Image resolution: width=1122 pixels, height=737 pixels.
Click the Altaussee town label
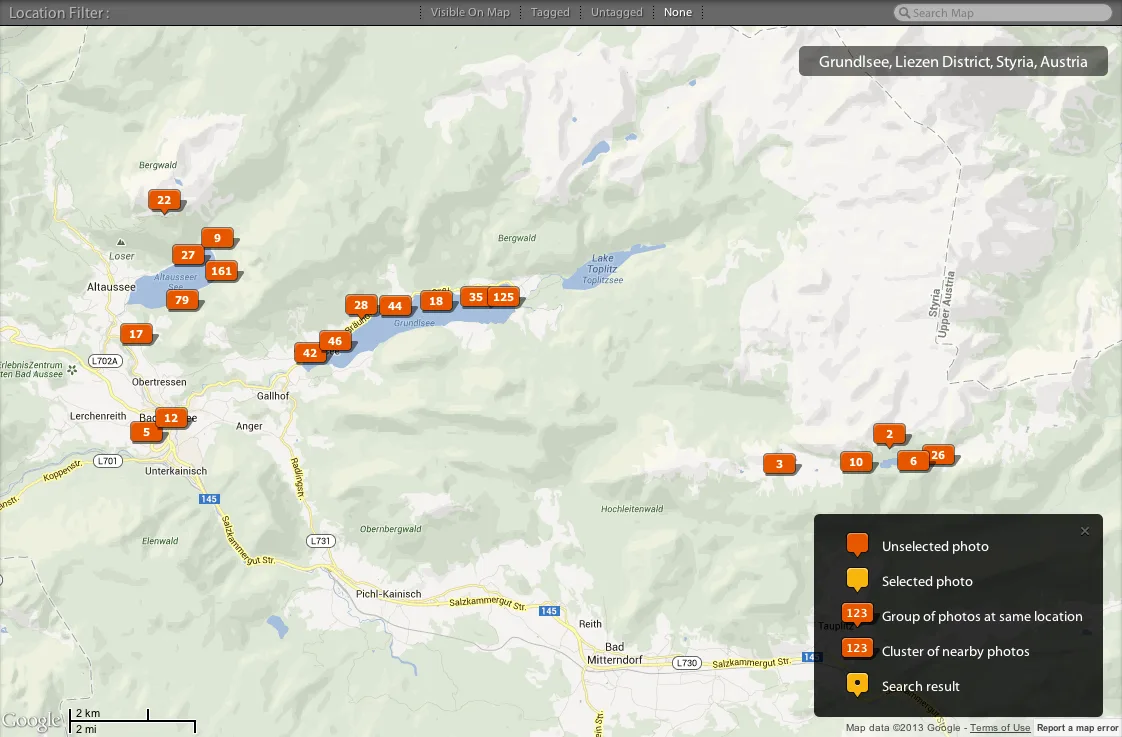(111, 287)
